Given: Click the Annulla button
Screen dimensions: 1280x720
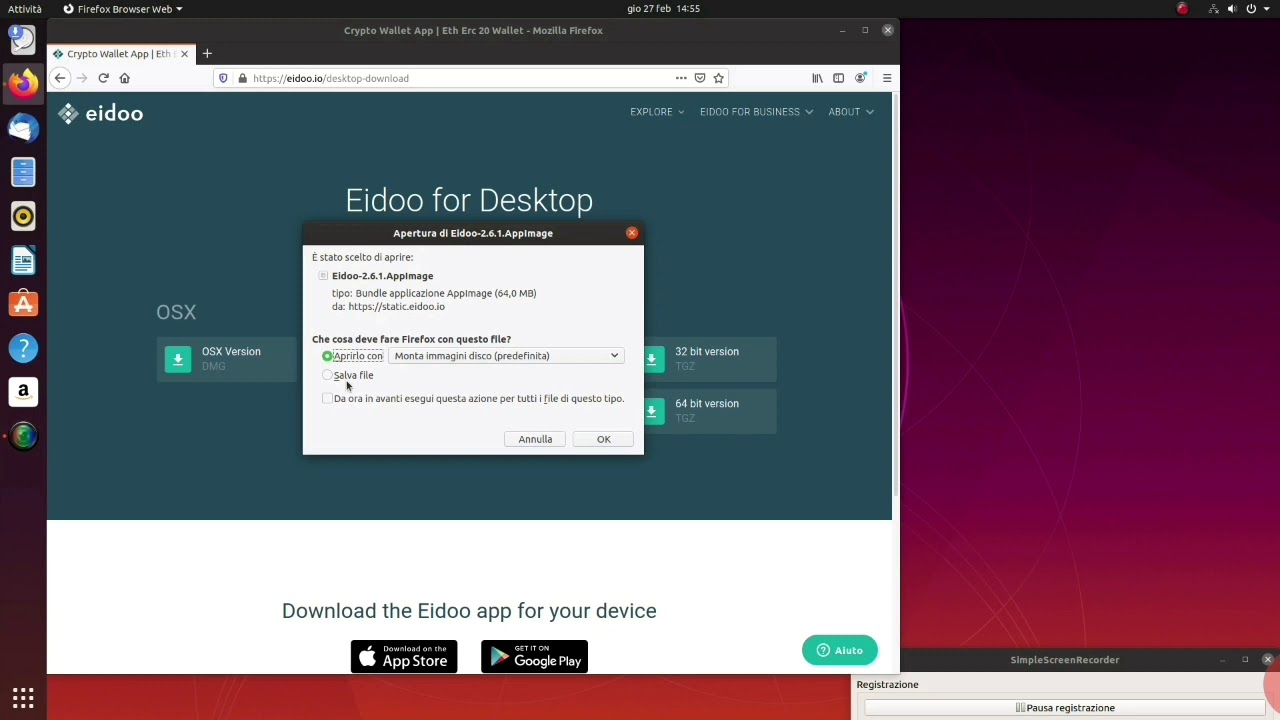Looking at the screenshot, I should tap(535, 439).
